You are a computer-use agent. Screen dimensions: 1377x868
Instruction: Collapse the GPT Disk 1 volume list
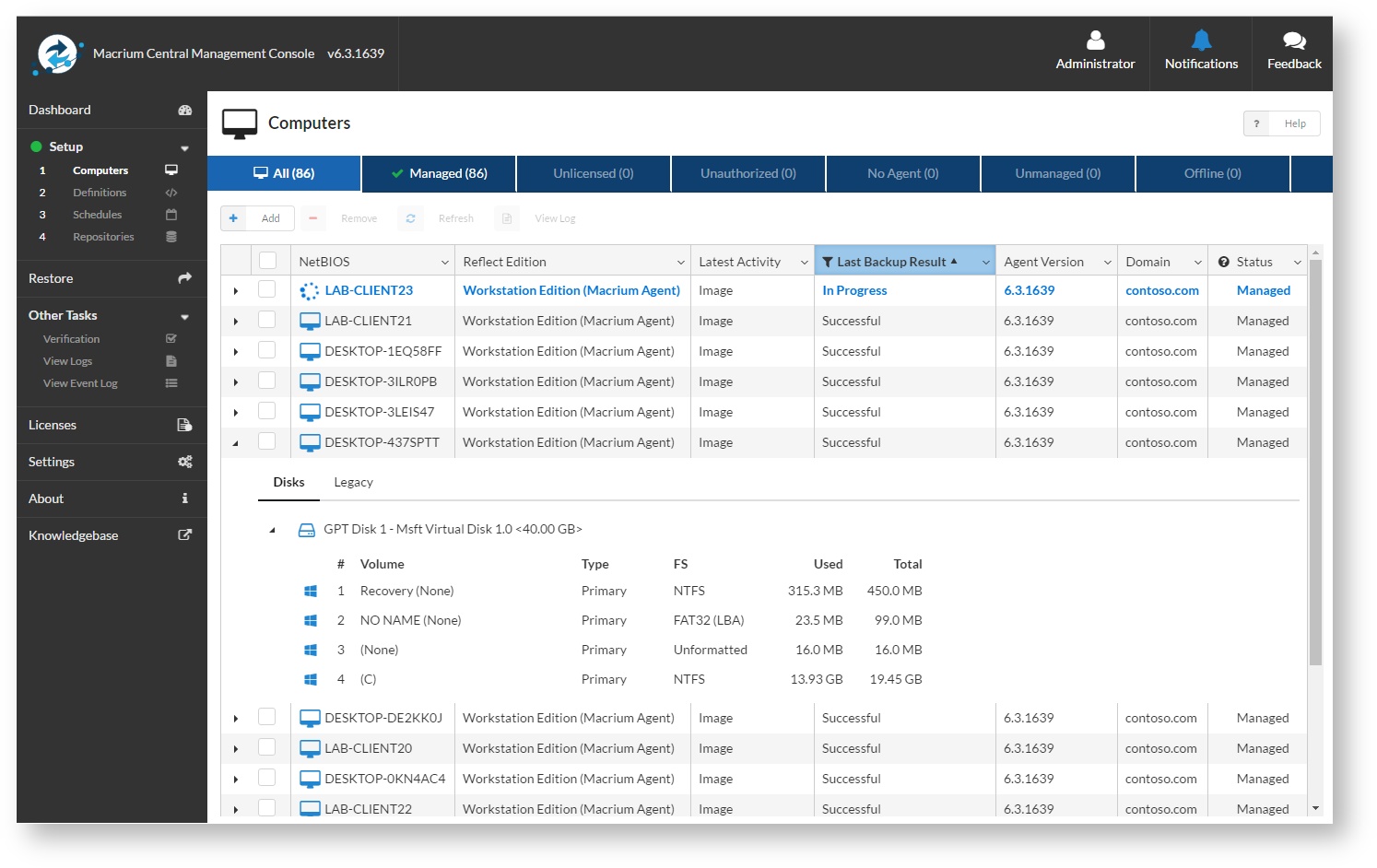[x=272, y=530]
